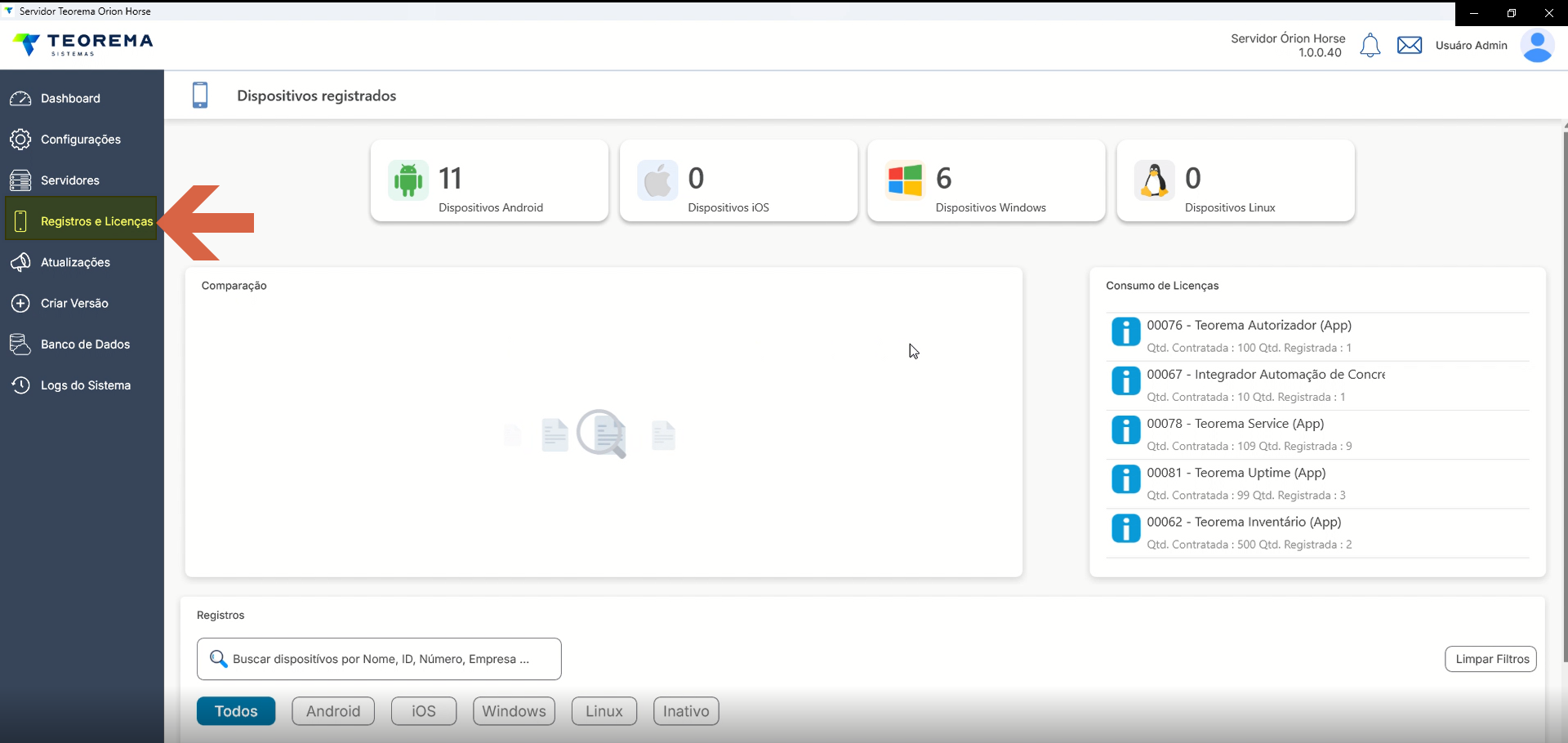Viewport: 1568px width, 743px height.
Task: Focus the Buscar dispositivos search field
Action: click(379, 659)
